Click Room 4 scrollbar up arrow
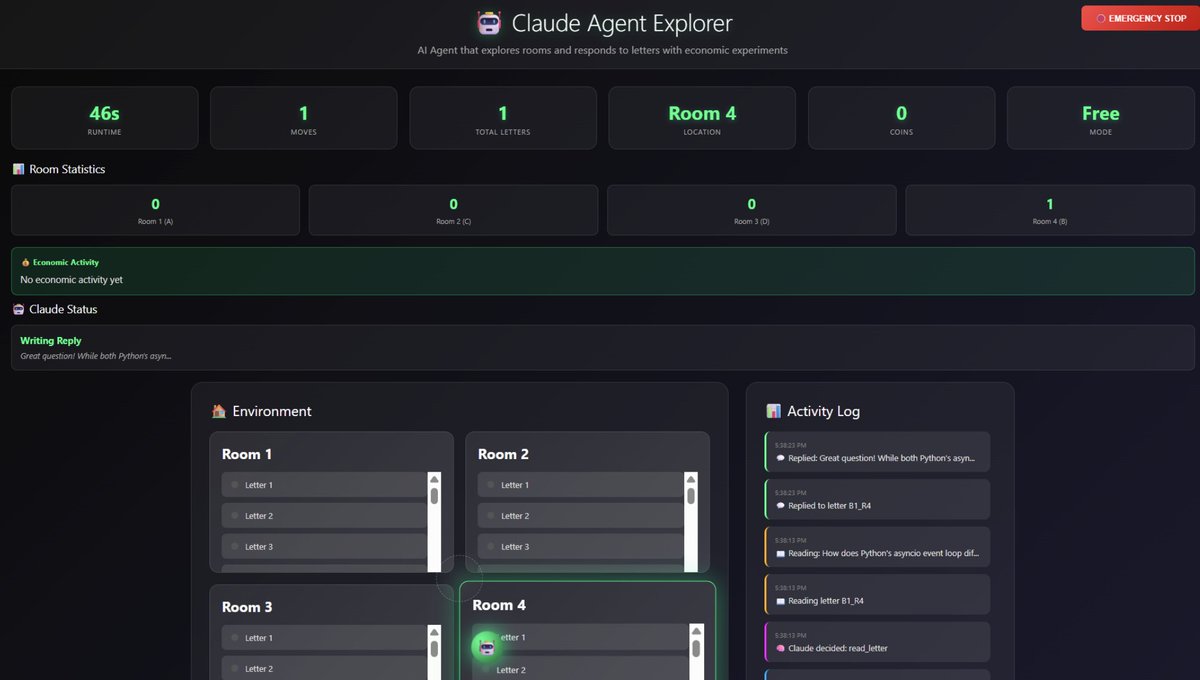 tap(695, 630)
